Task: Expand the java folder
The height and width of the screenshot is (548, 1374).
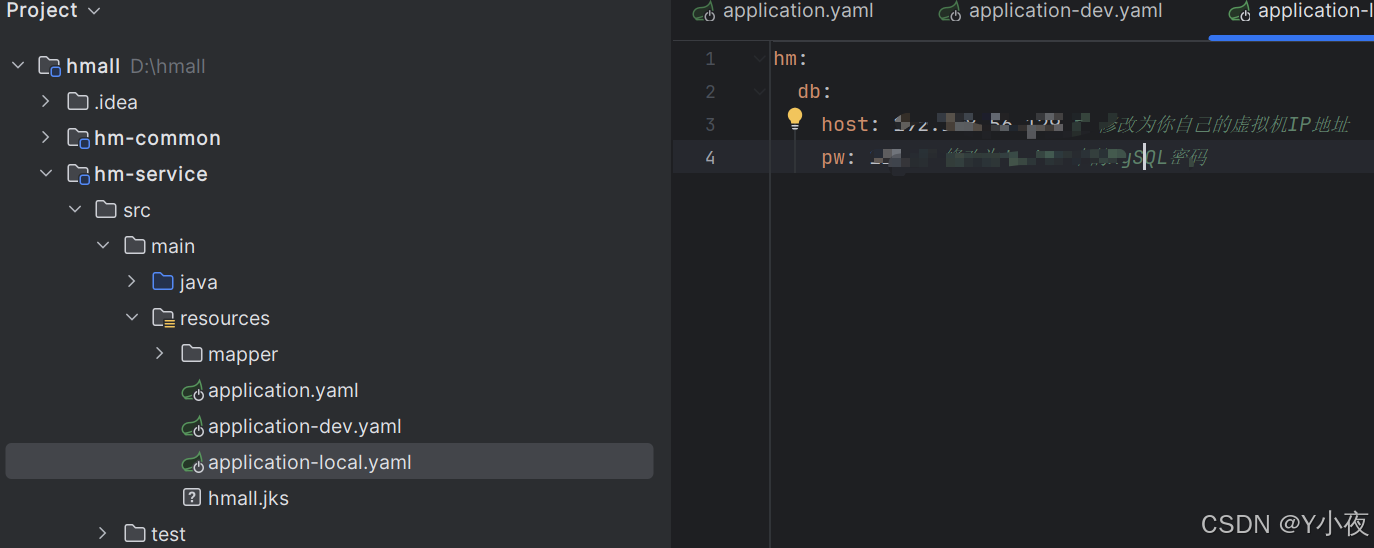Action: pyautogui.click(x=131, y=282)
